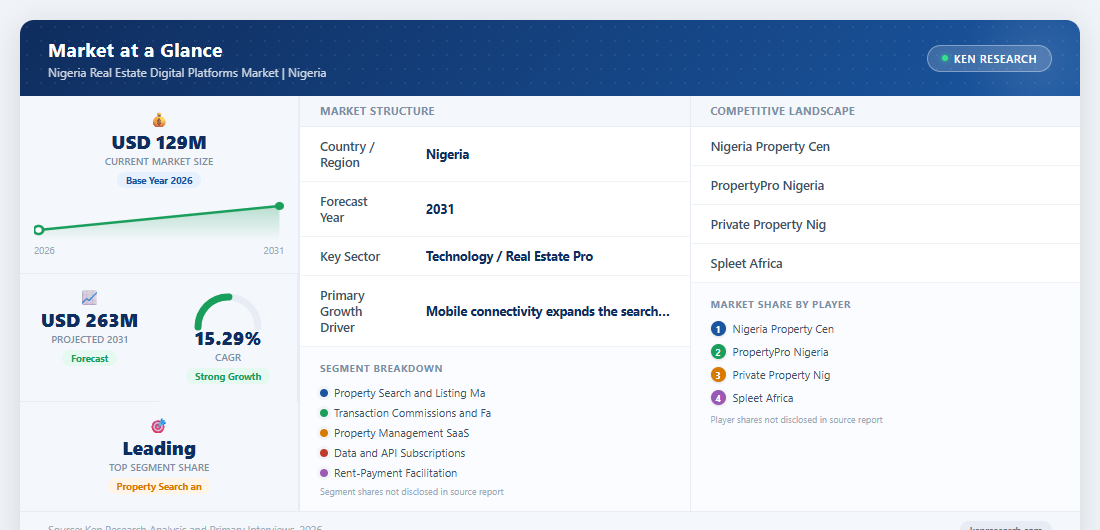Click the MARKET SHARE BY PLAYER heading

click(781, 305)
